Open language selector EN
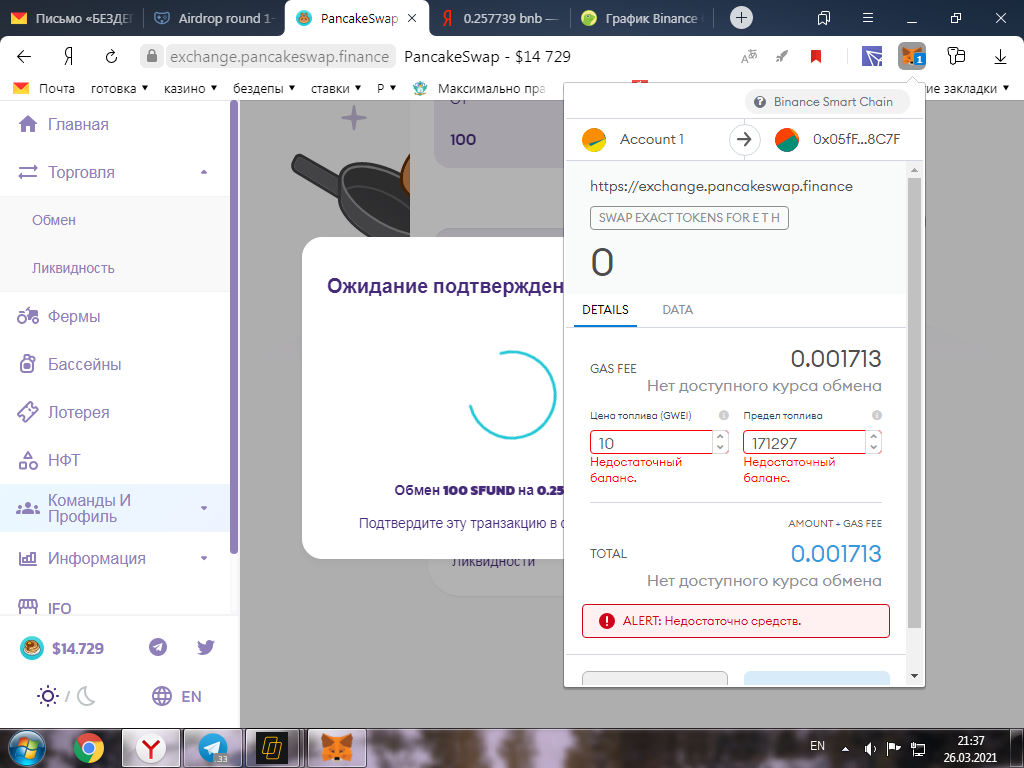 coord(176,696)
